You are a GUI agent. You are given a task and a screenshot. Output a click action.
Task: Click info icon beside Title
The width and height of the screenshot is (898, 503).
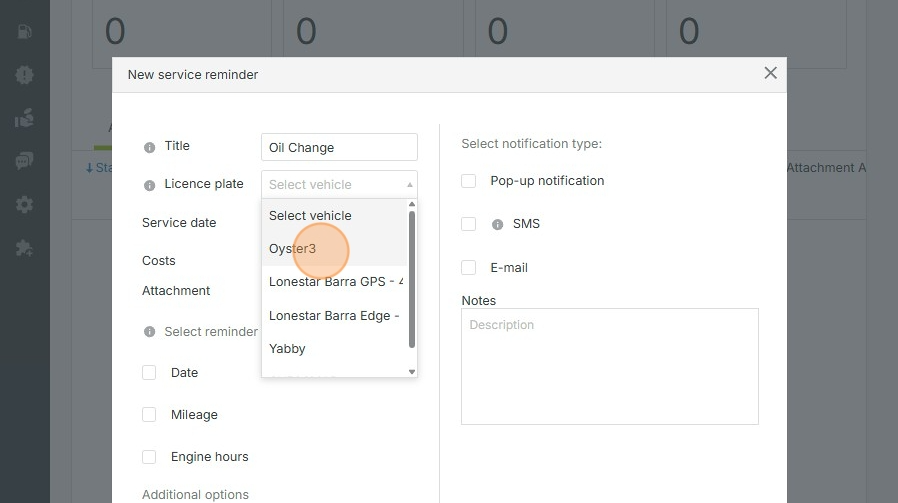(x=149, y=147)
